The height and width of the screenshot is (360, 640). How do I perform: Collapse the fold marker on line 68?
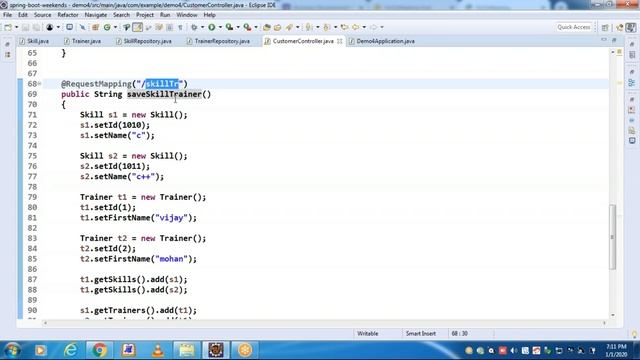click(x=40, y=84)
